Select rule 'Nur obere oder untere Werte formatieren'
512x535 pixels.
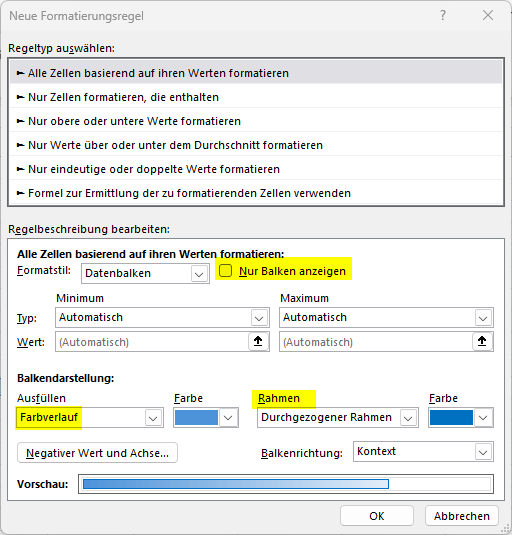pyautogui.click(x=256, y=121)
